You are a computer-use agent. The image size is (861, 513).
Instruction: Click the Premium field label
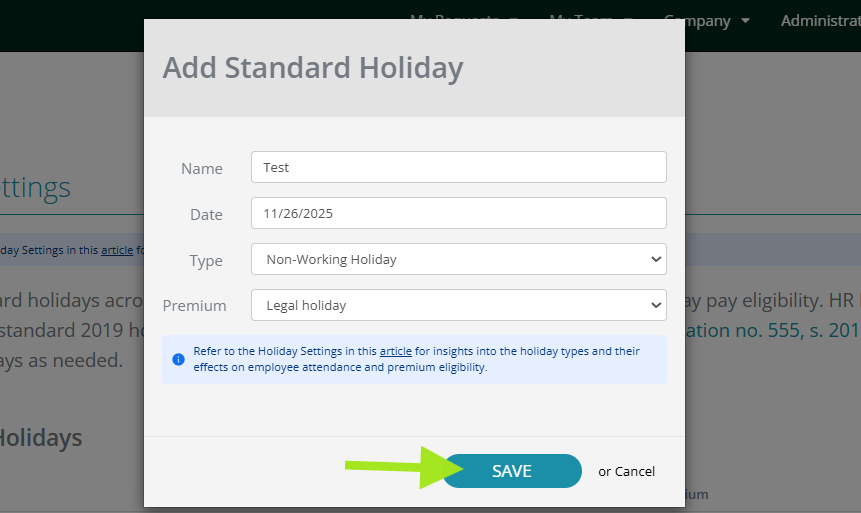pyautogui.click(x=195, y=306)
